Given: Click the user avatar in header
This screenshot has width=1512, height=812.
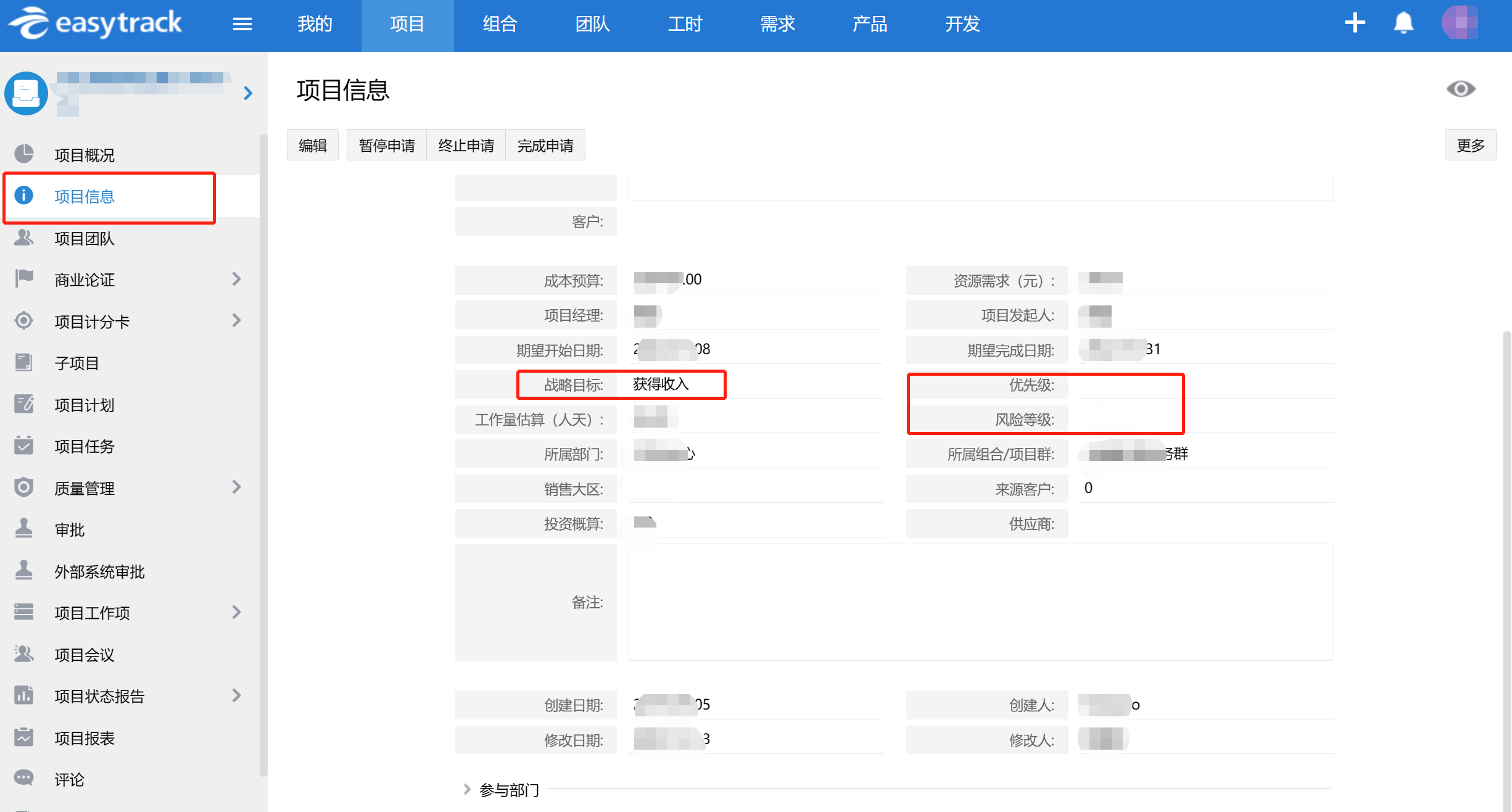Looking at the screenshot, I should (1460, 23).
